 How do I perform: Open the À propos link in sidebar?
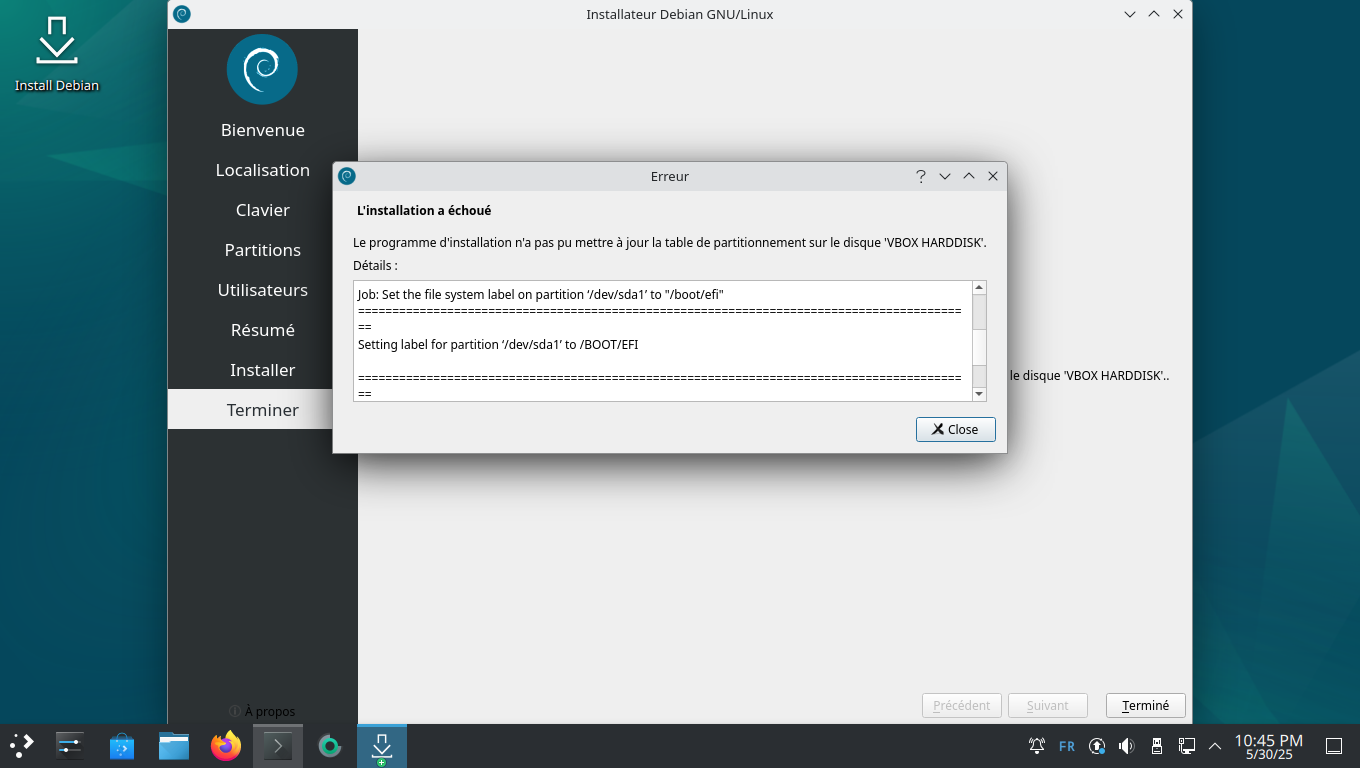262,711
